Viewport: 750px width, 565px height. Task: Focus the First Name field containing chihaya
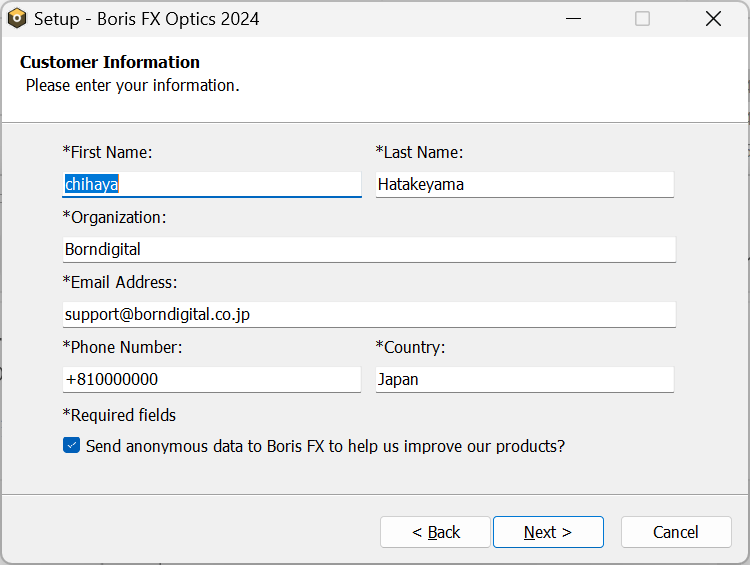[x=212, y=184]
